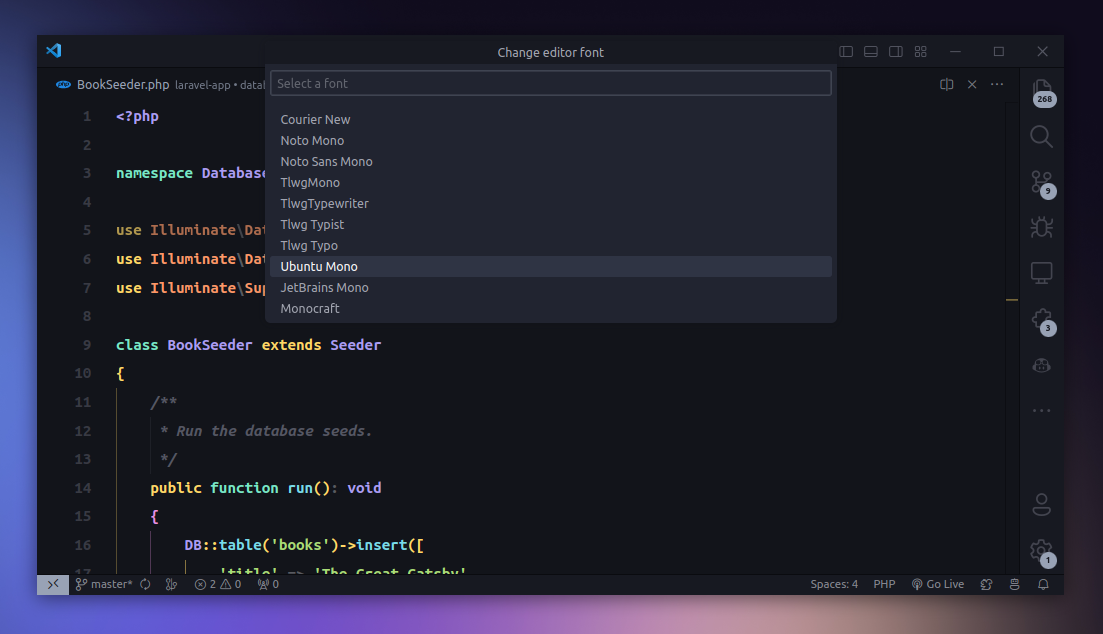Click the overview ruler marker
The image size is (1103, 634).
[x=1012, y=300]
